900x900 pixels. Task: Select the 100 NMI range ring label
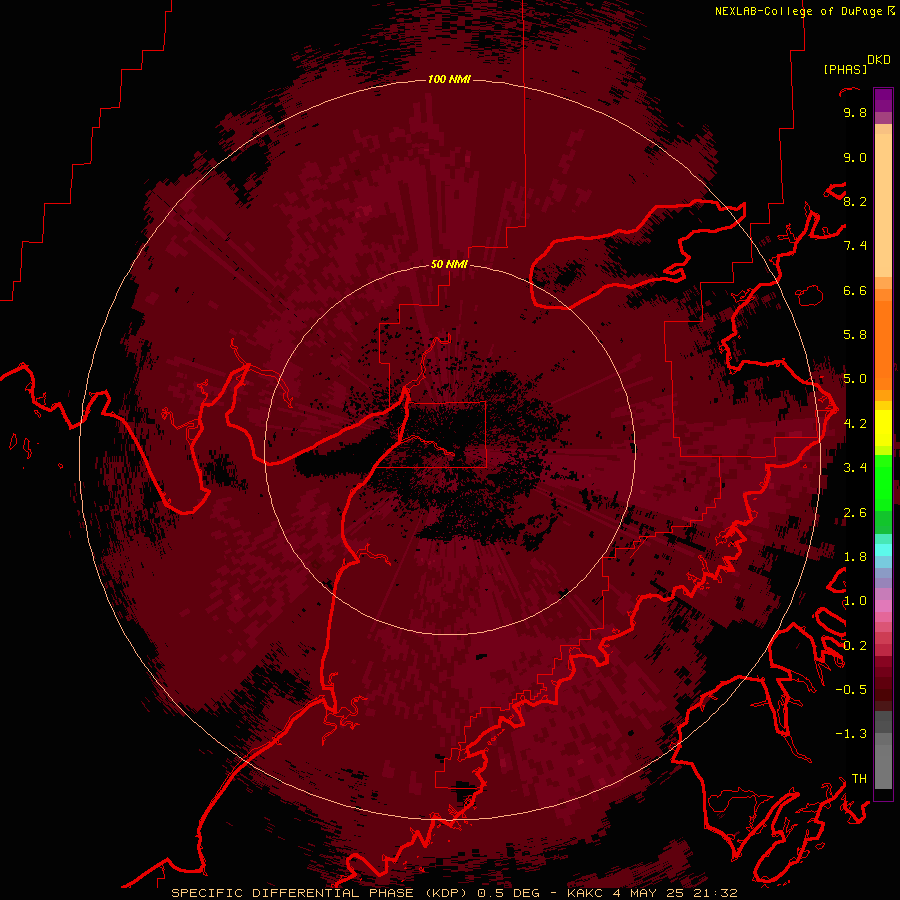tap(449, 79)
